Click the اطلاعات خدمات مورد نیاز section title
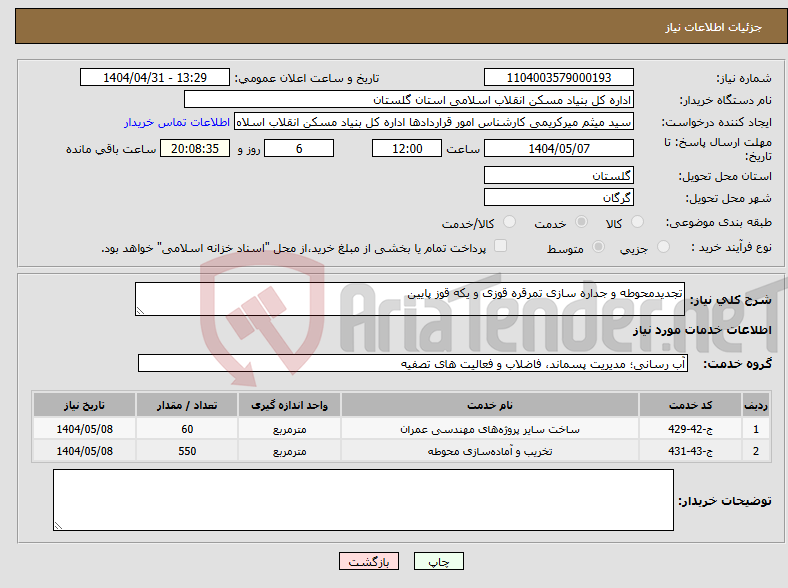Screen dimensions: 788x588 (x=702, y=330)
